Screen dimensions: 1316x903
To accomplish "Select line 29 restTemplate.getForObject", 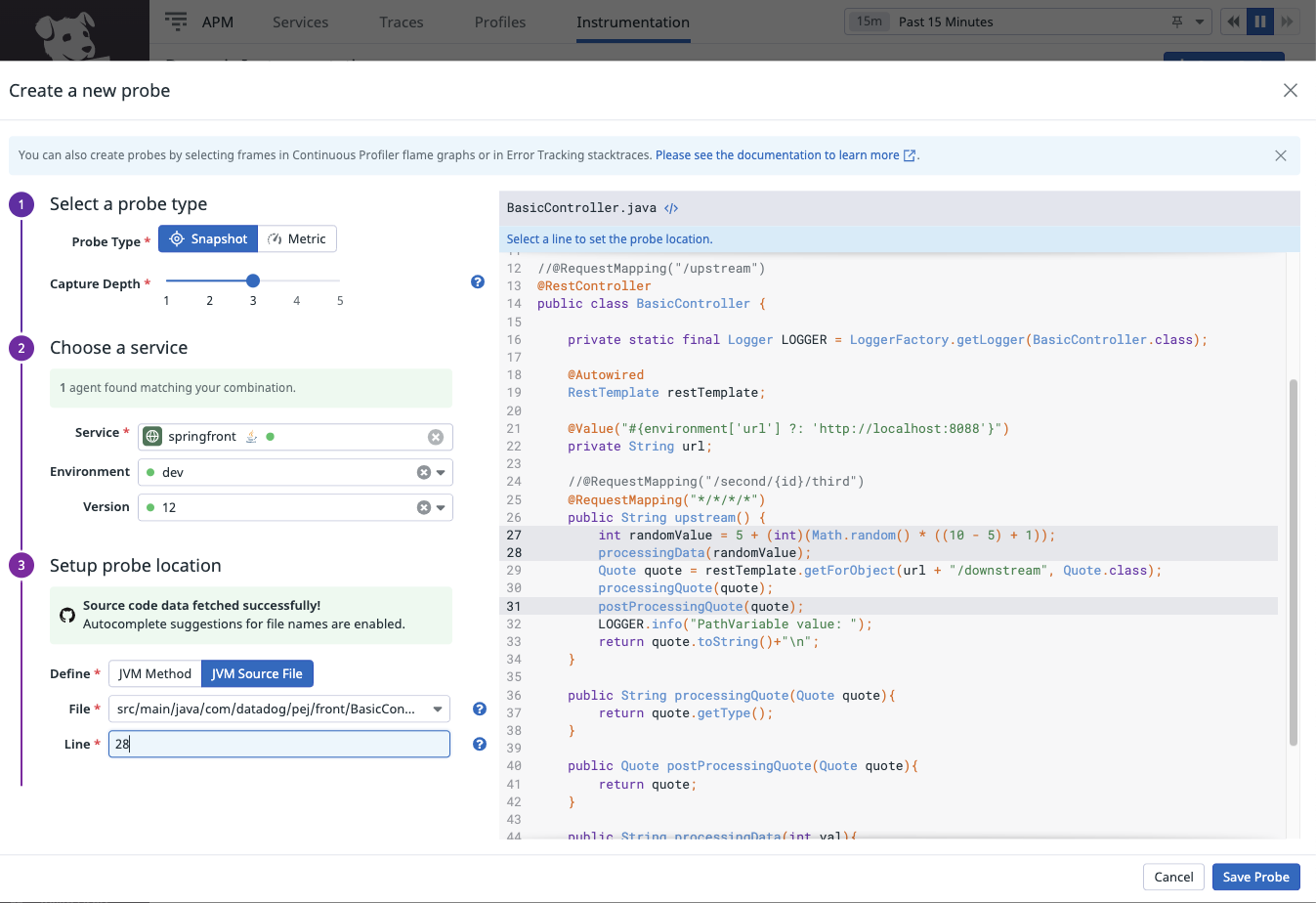I will click(x=888, y=570).
